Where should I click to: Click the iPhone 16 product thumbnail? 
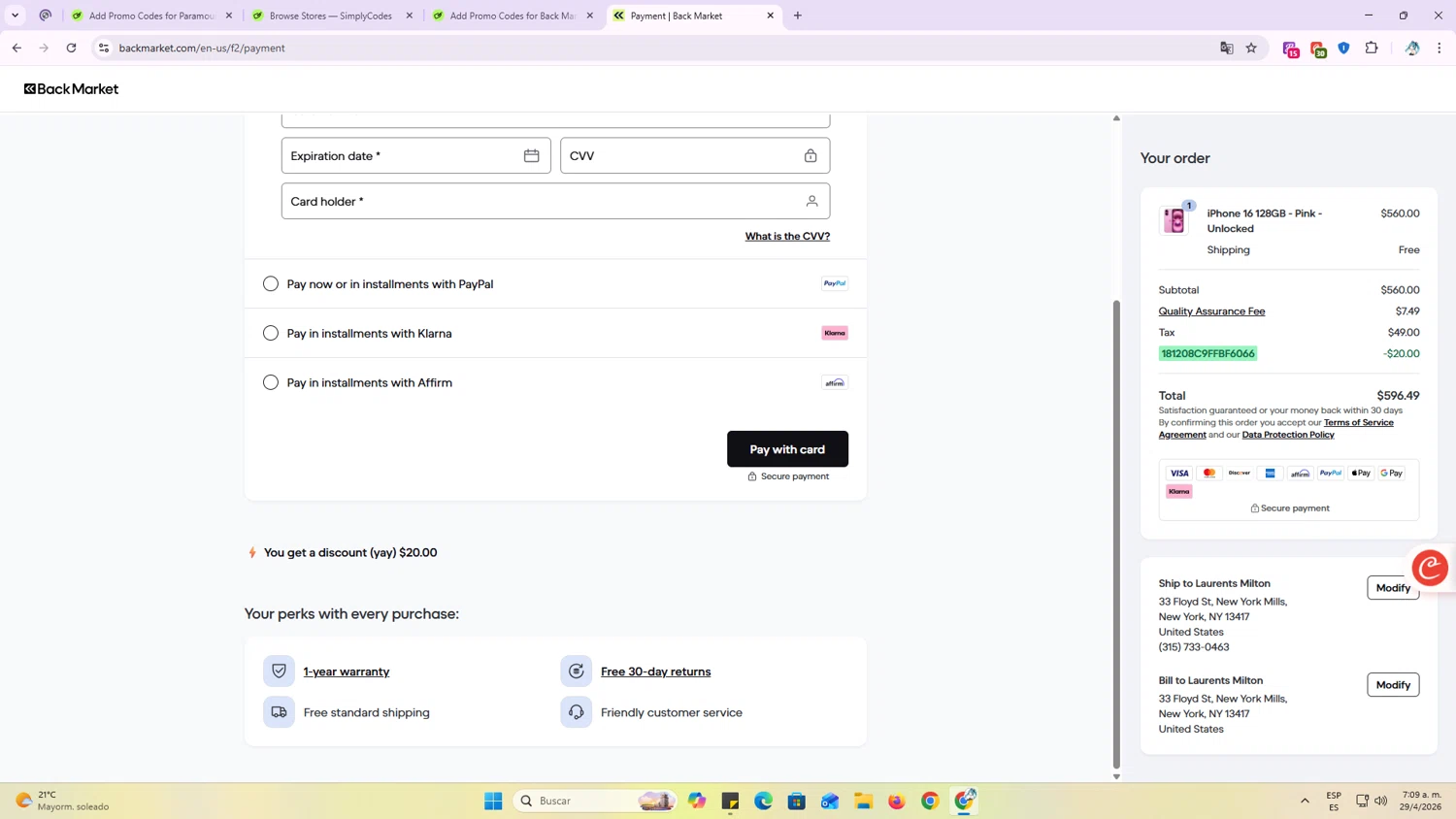1175,220
